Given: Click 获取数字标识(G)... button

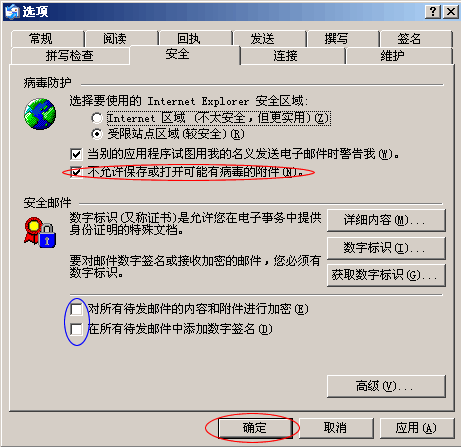Looking at the screenshot, I should point(386,275).
